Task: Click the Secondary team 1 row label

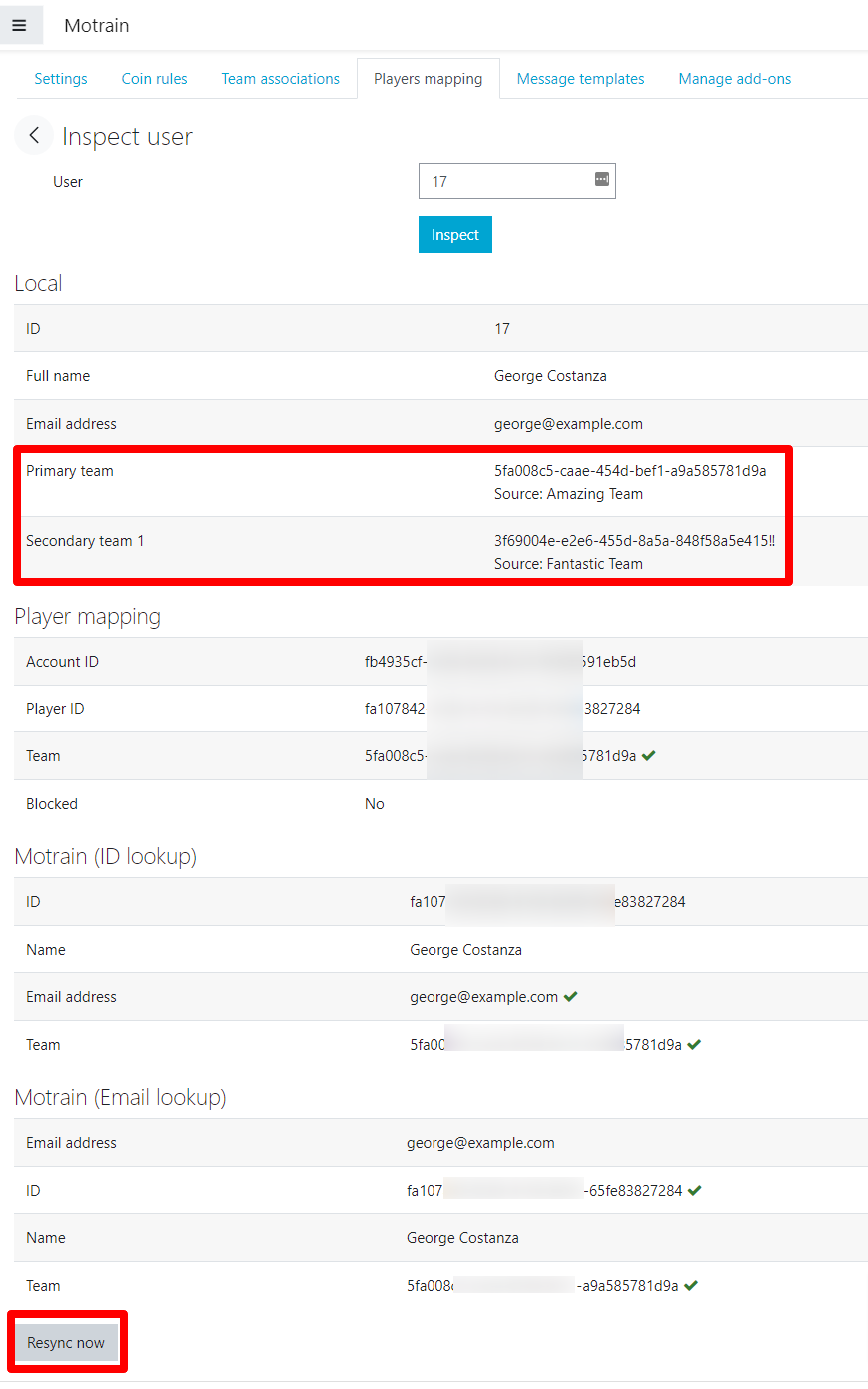Action: point(85,541)
